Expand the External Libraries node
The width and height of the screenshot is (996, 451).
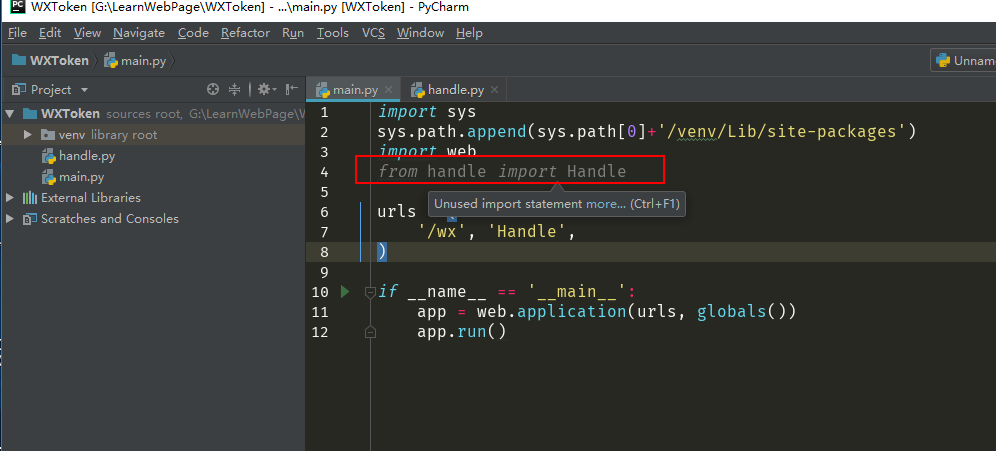pos(10,198)
